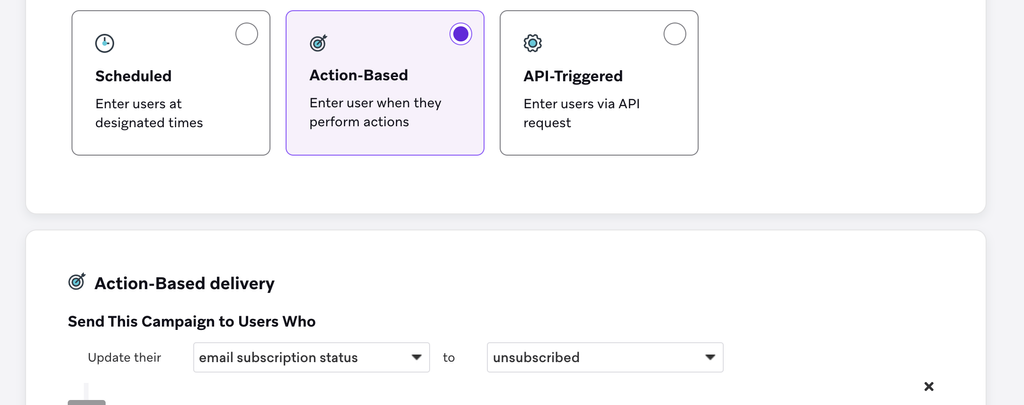
Task: Click 'Send This Campaign to Users Who' label
Action: (191, 321)
